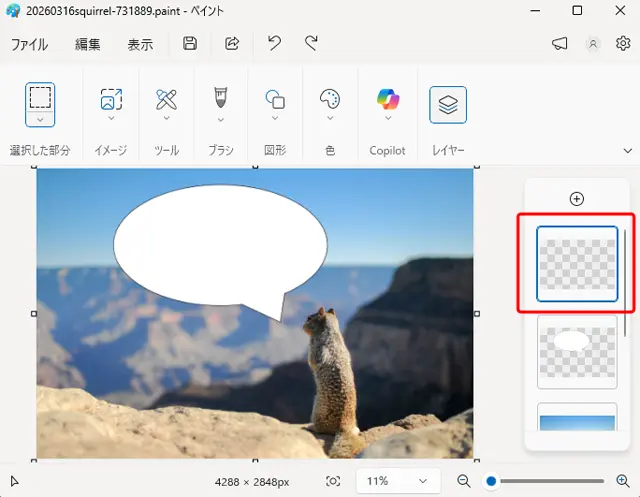Expand the selection tool dropdown
The image size is (640, 497).
coord(40,120)
